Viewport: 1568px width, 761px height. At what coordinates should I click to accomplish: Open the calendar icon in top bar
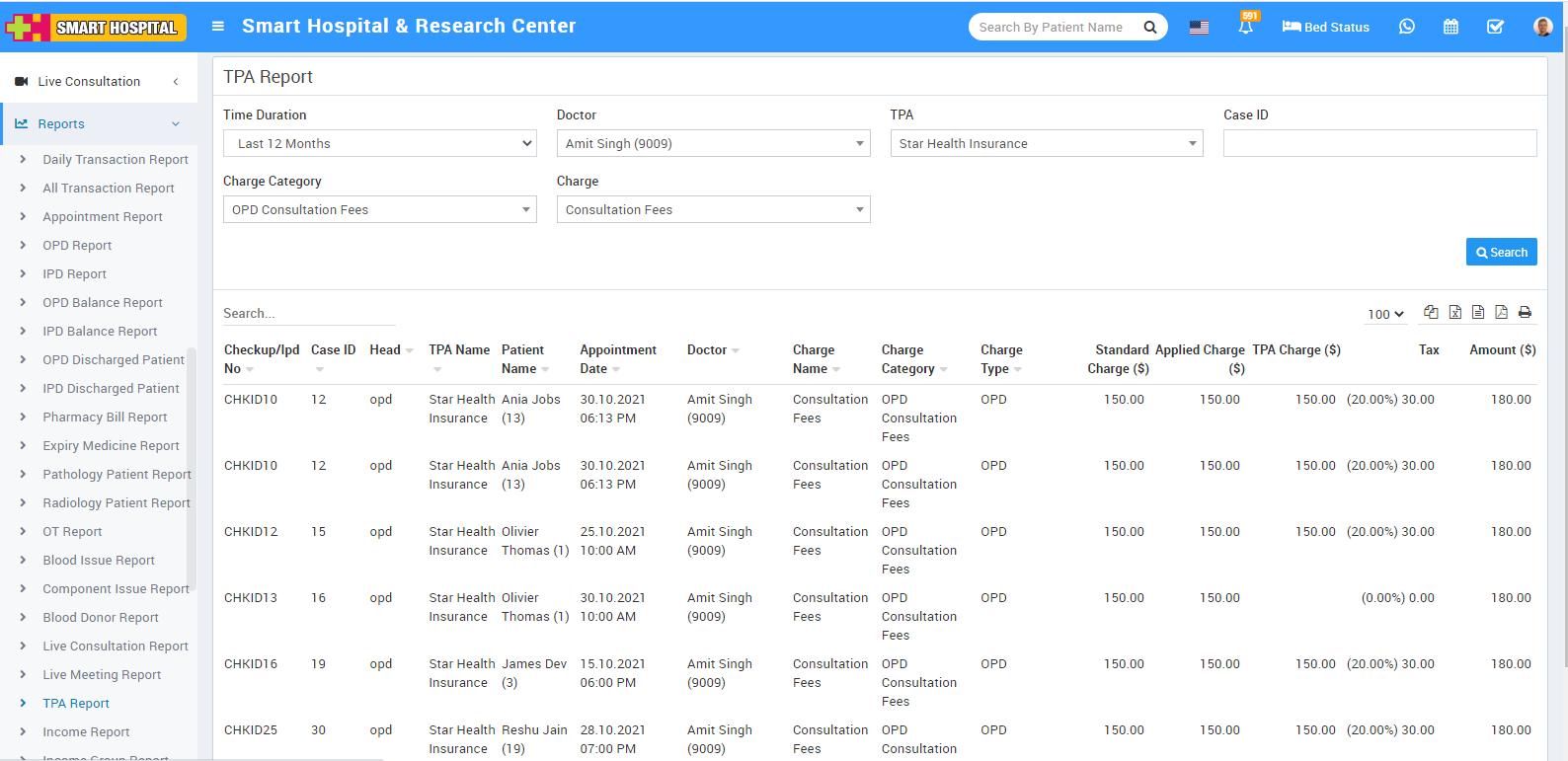point(1450,27)
